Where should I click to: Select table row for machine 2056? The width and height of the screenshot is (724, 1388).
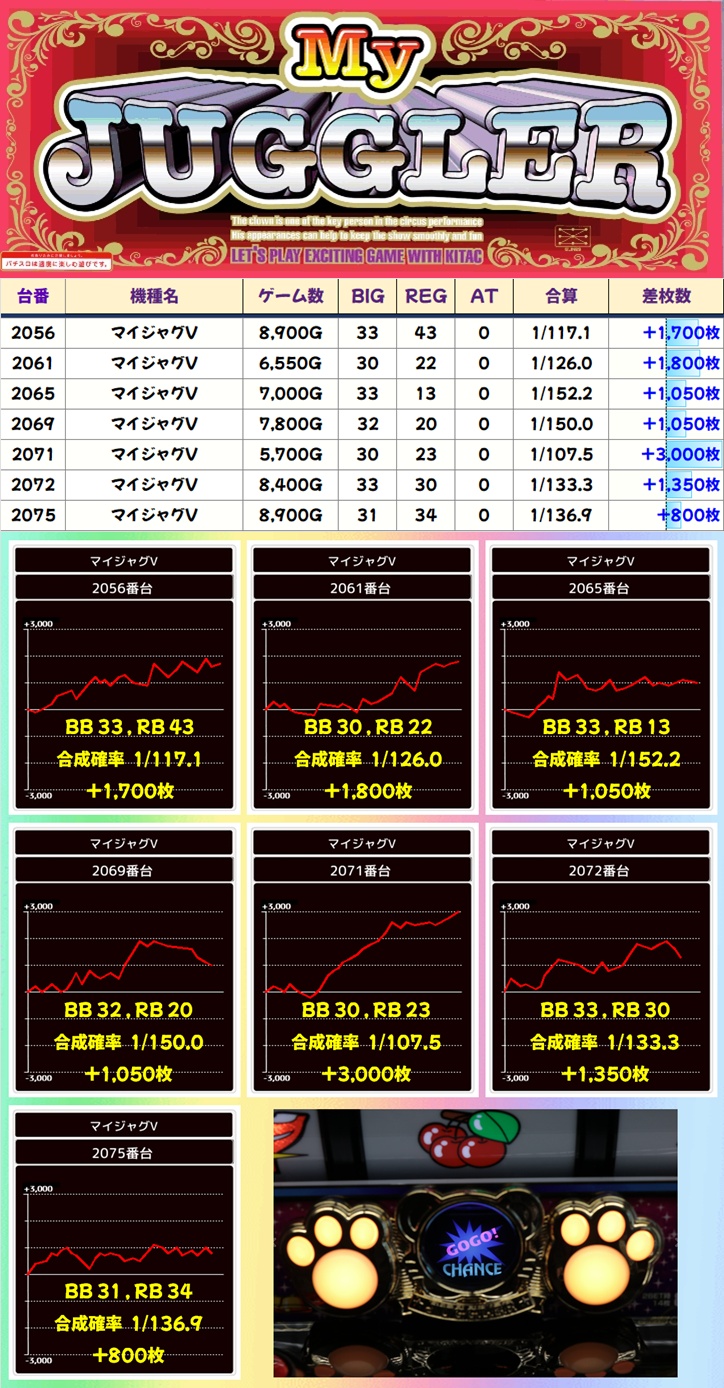[x=361, y=333]
